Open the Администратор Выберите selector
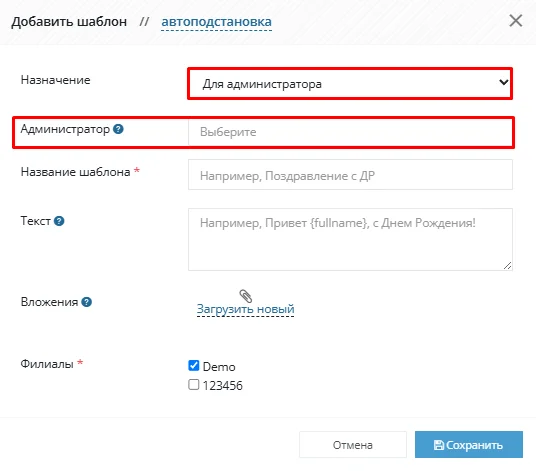 pos(350,132)
